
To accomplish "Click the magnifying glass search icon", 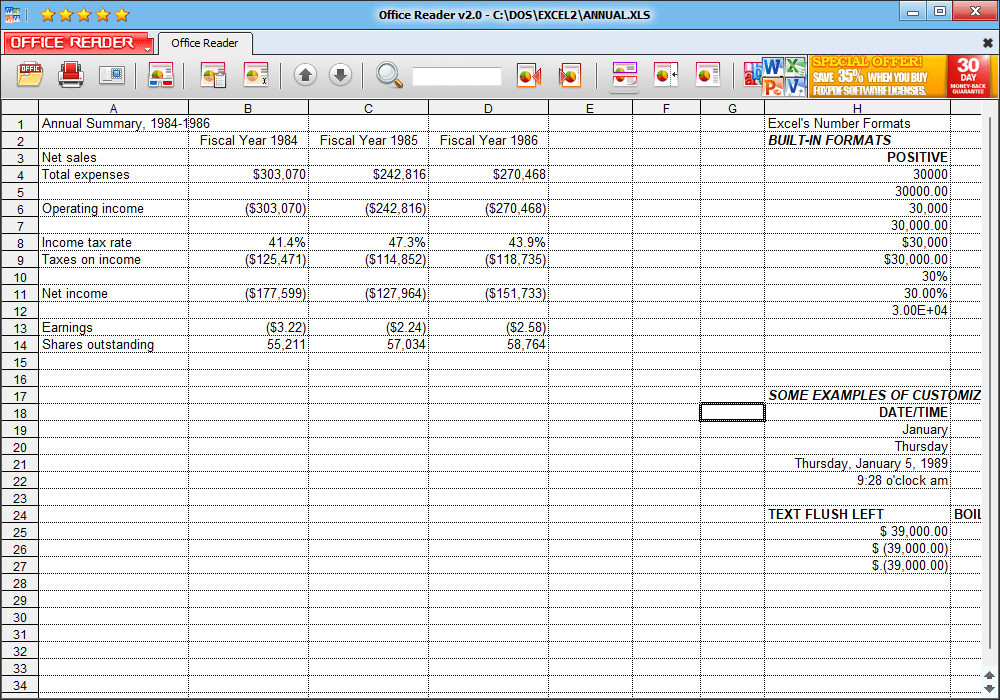I will [x=390, y=75].
